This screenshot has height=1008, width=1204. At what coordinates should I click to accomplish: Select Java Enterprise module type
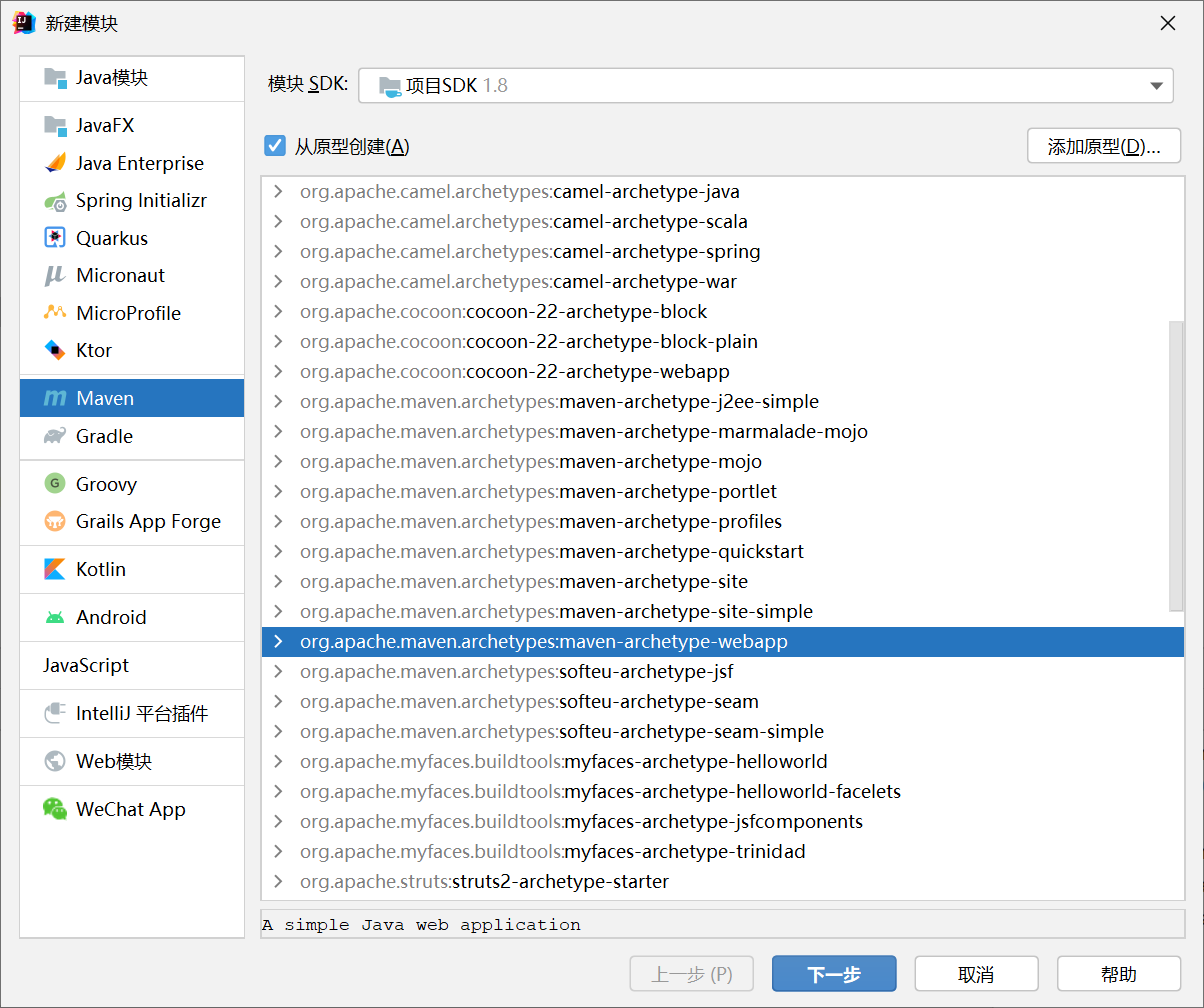[132, 163]
